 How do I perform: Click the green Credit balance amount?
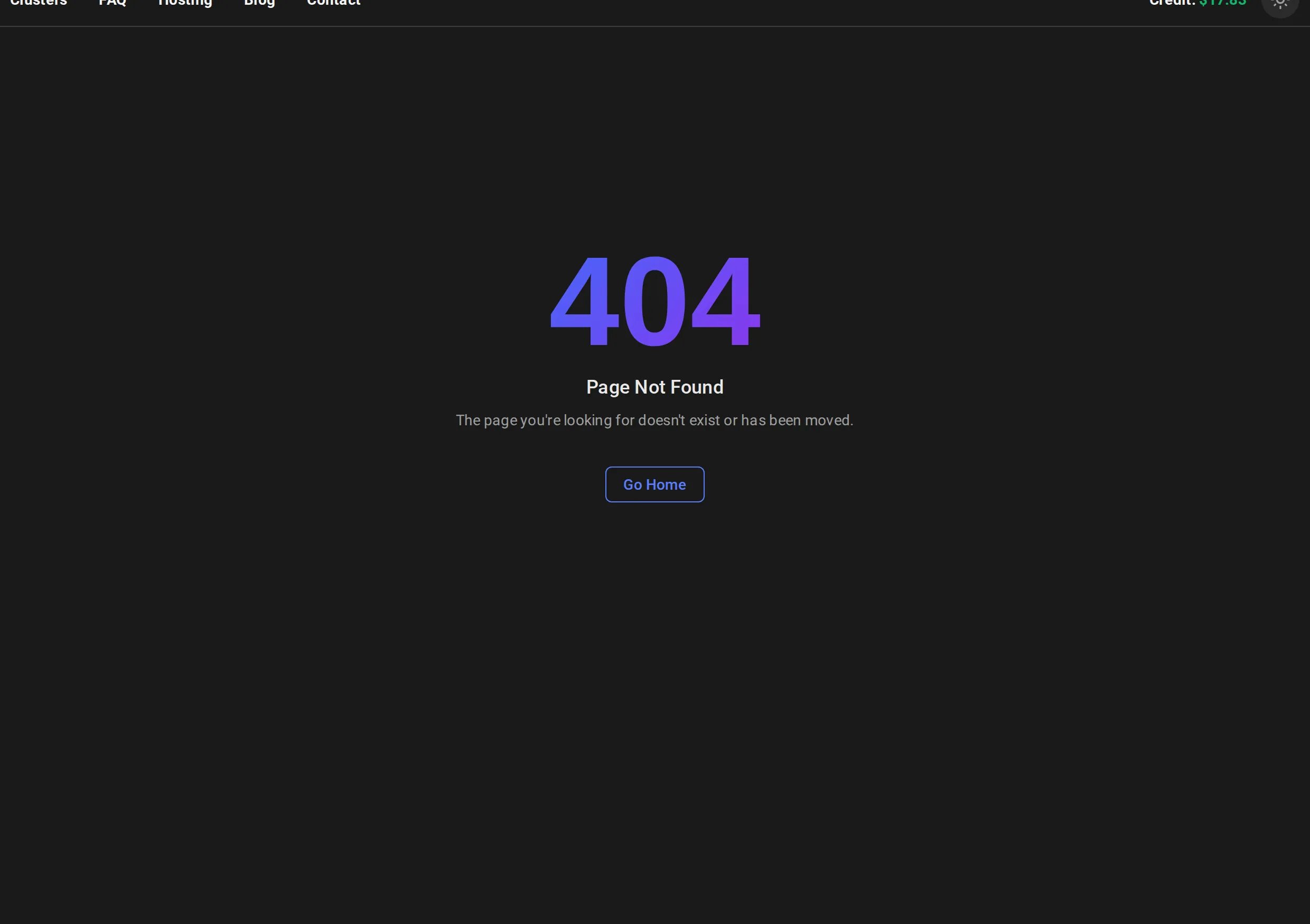coord(1222,3)
